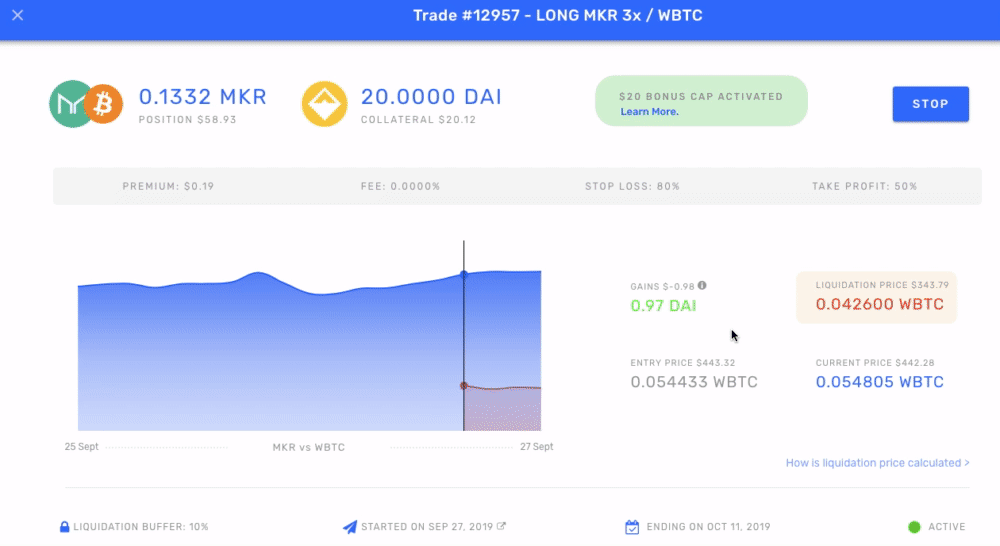Click the 25 Sept axis label
This screenshot has height=546, width=1000.
point(82,446)
